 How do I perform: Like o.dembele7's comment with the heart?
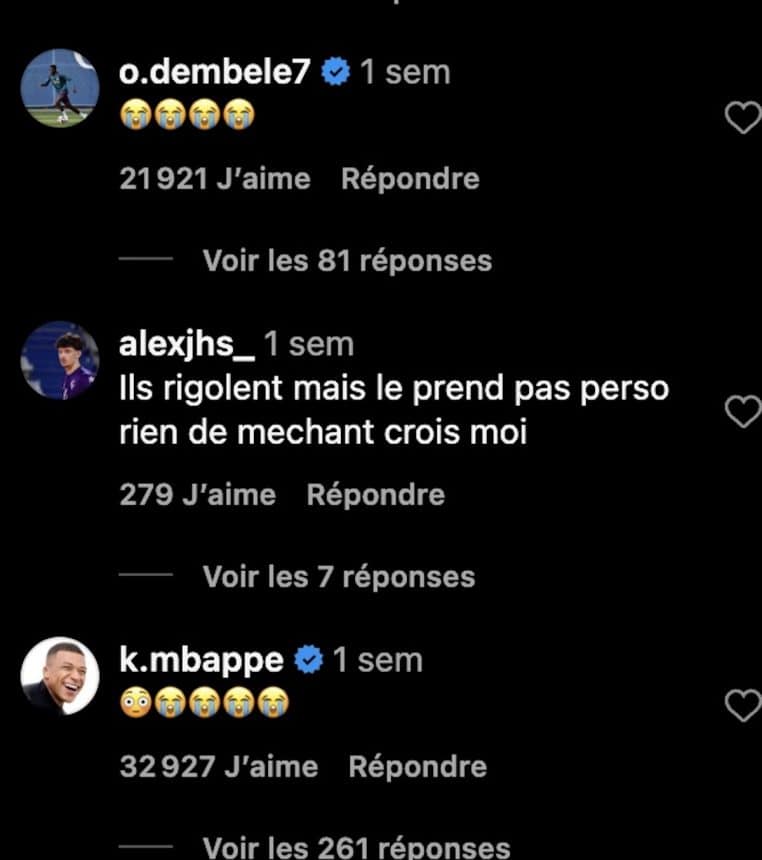click(x=742, y=119)
